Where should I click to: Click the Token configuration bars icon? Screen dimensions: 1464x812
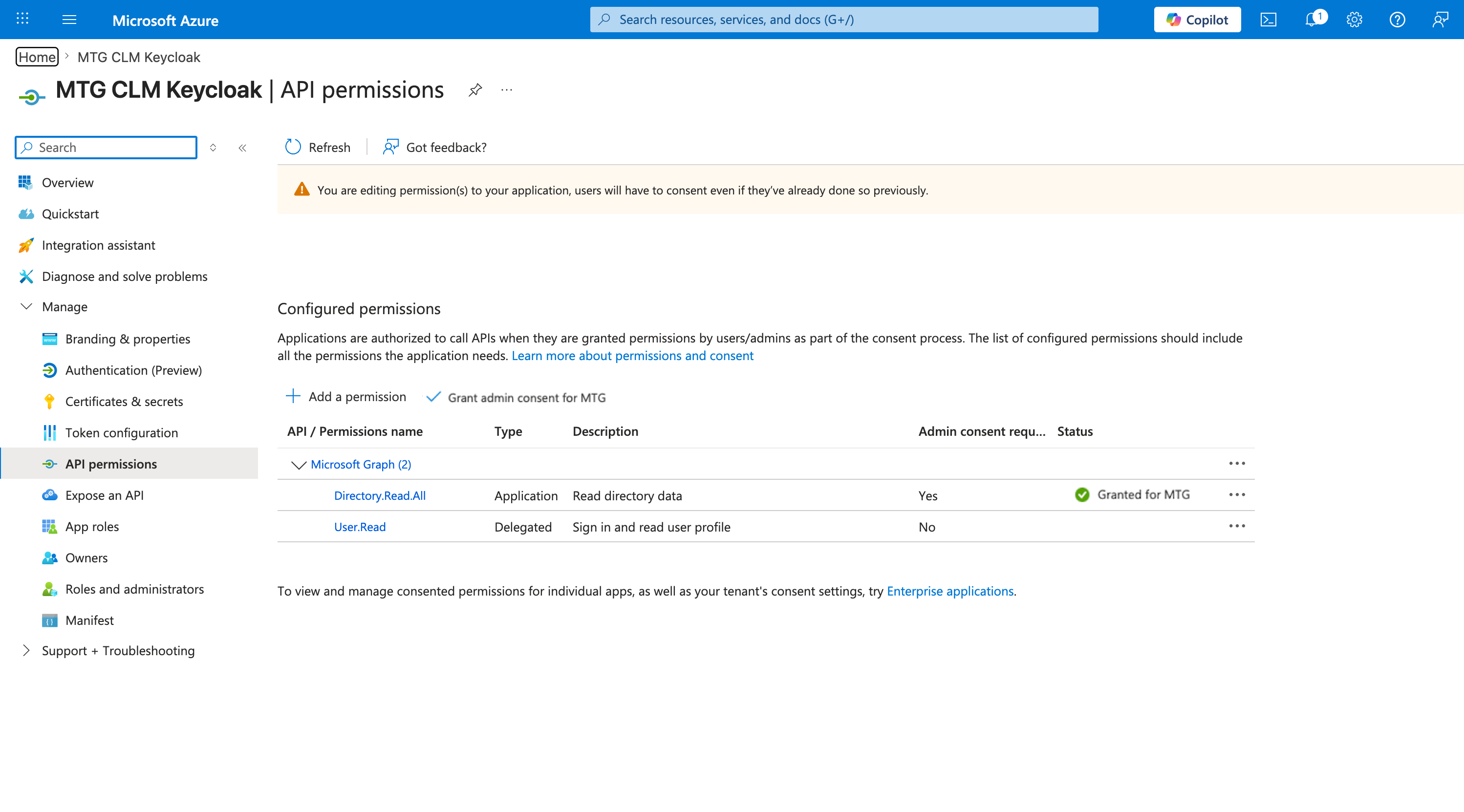49,432
